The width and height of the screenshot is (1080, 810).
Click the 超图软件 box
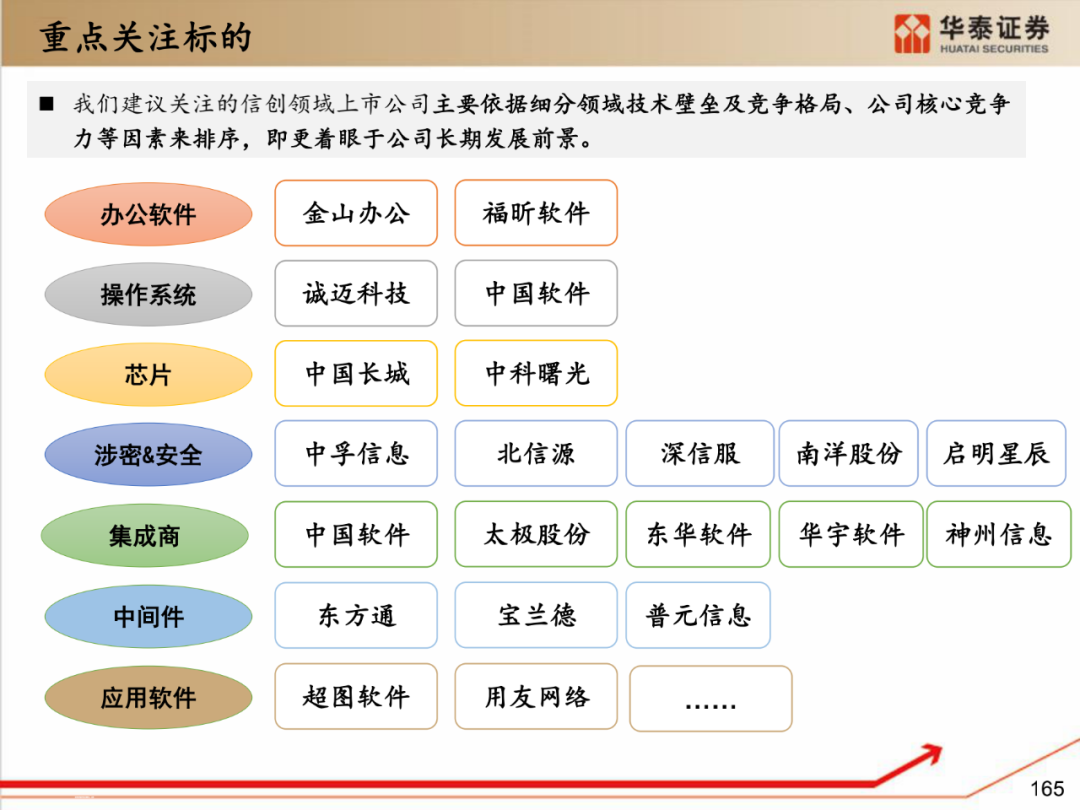click(356, 696)
